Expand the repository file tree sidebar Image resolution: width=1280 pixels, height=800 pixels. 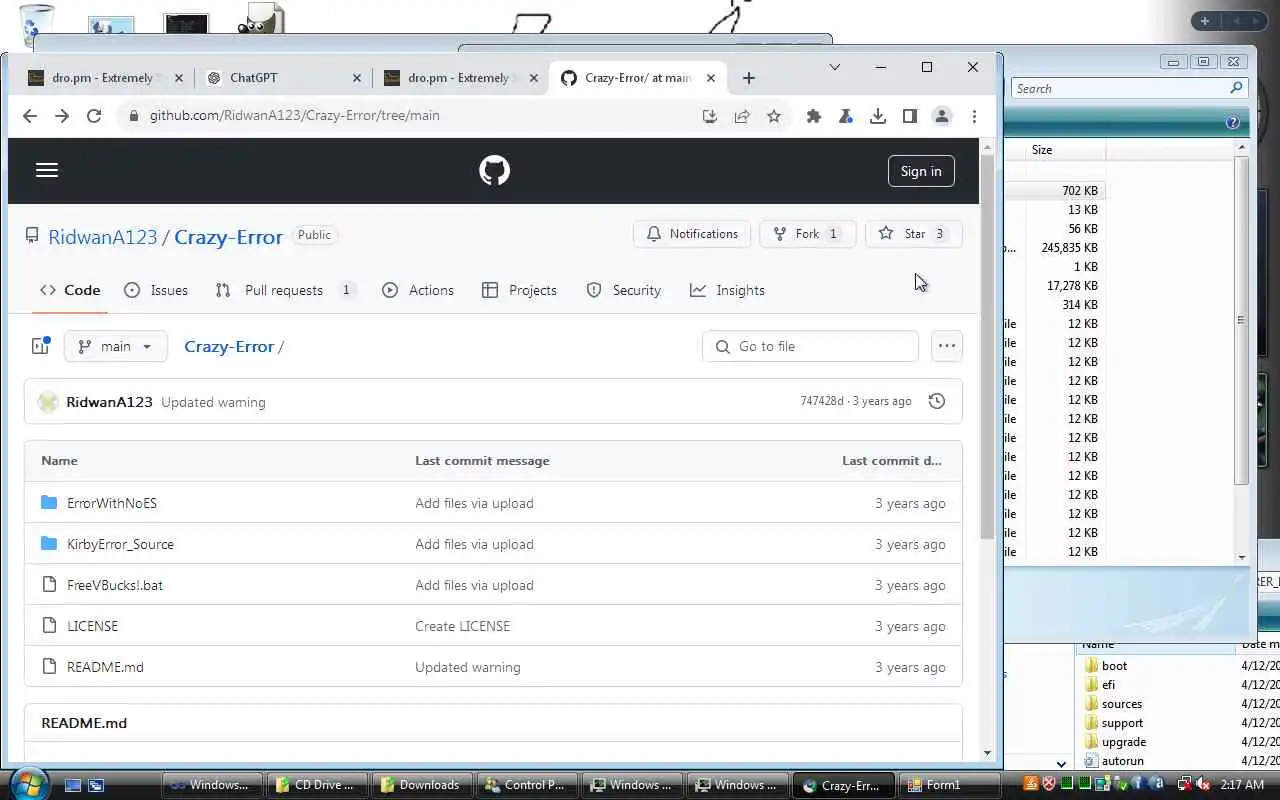click(x=40, y=346)
